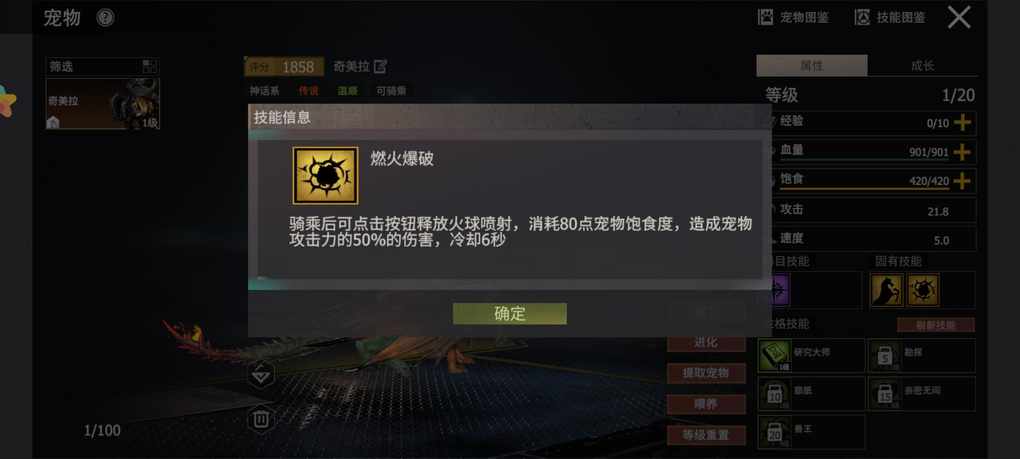Confirm with the 确定 button
Viewport: 1020px width, 459px height.
pyautogui.click(x=509, y=313)
